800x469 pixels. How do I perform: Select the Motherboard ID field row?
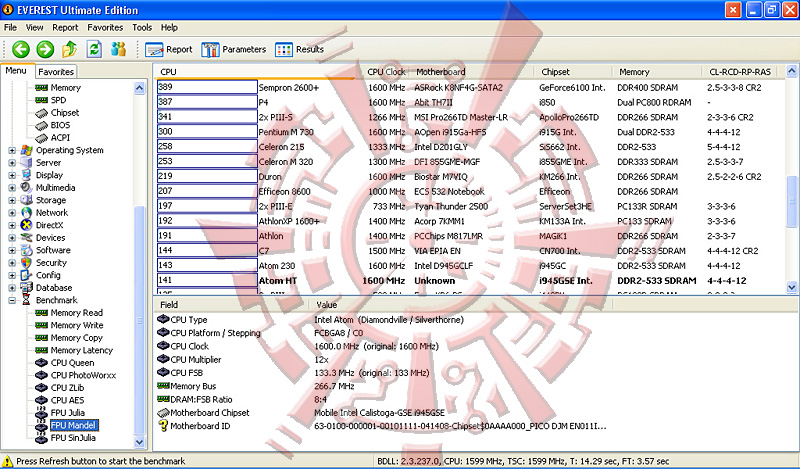[x=383, y=426]
